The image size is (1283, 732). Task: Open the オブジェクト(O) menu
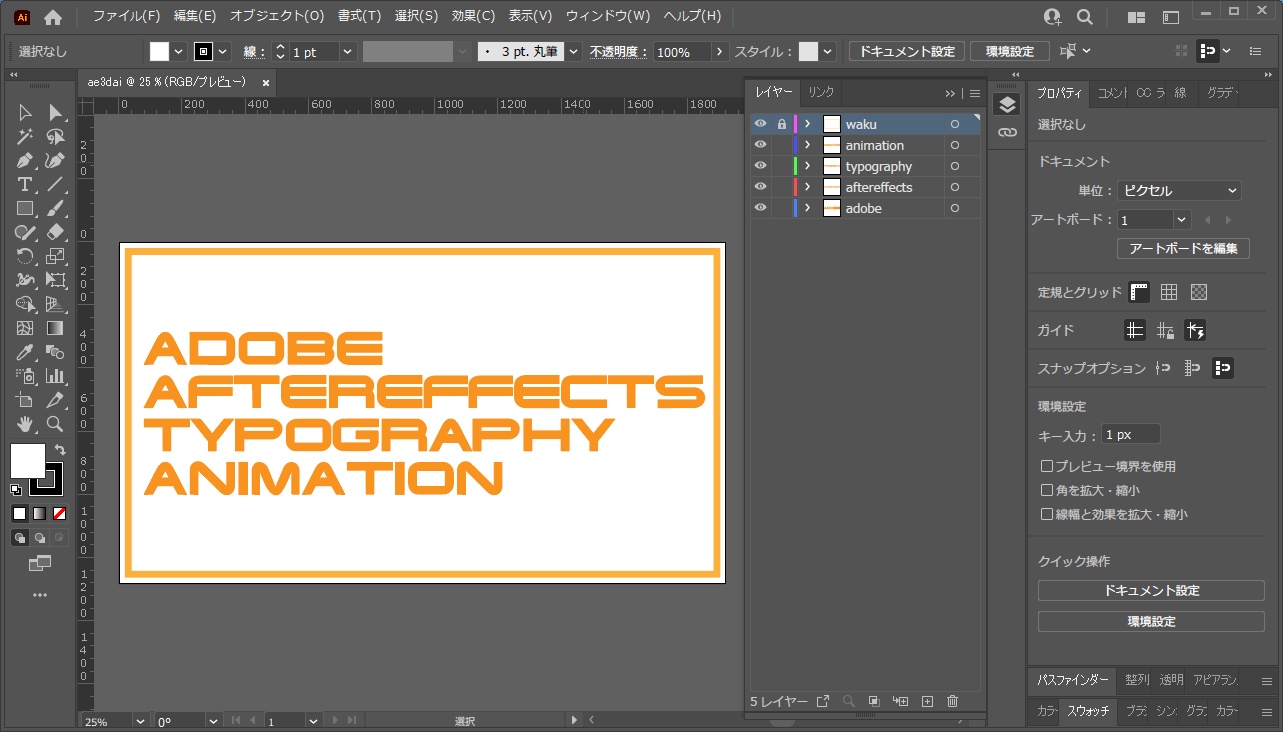click(x=277, y=16)
